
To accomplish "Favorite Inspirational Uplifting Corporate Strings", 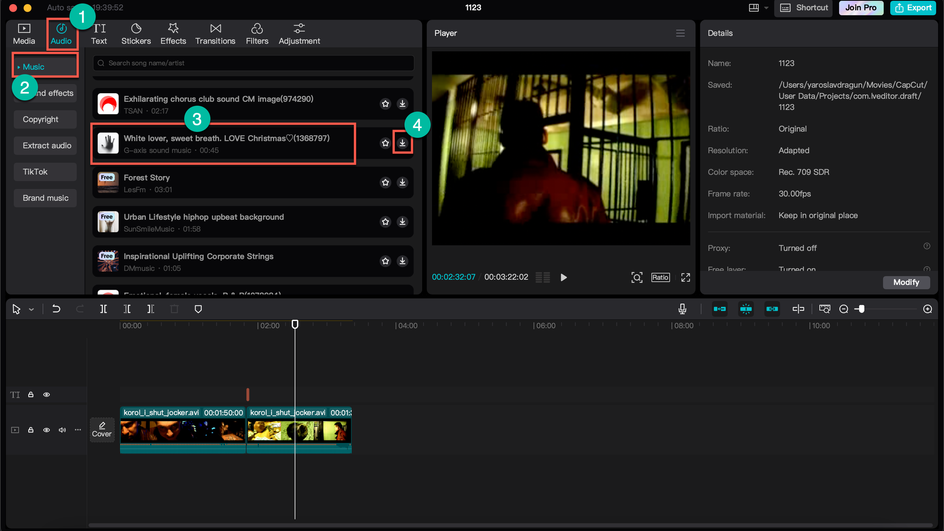I will point(385,261).
